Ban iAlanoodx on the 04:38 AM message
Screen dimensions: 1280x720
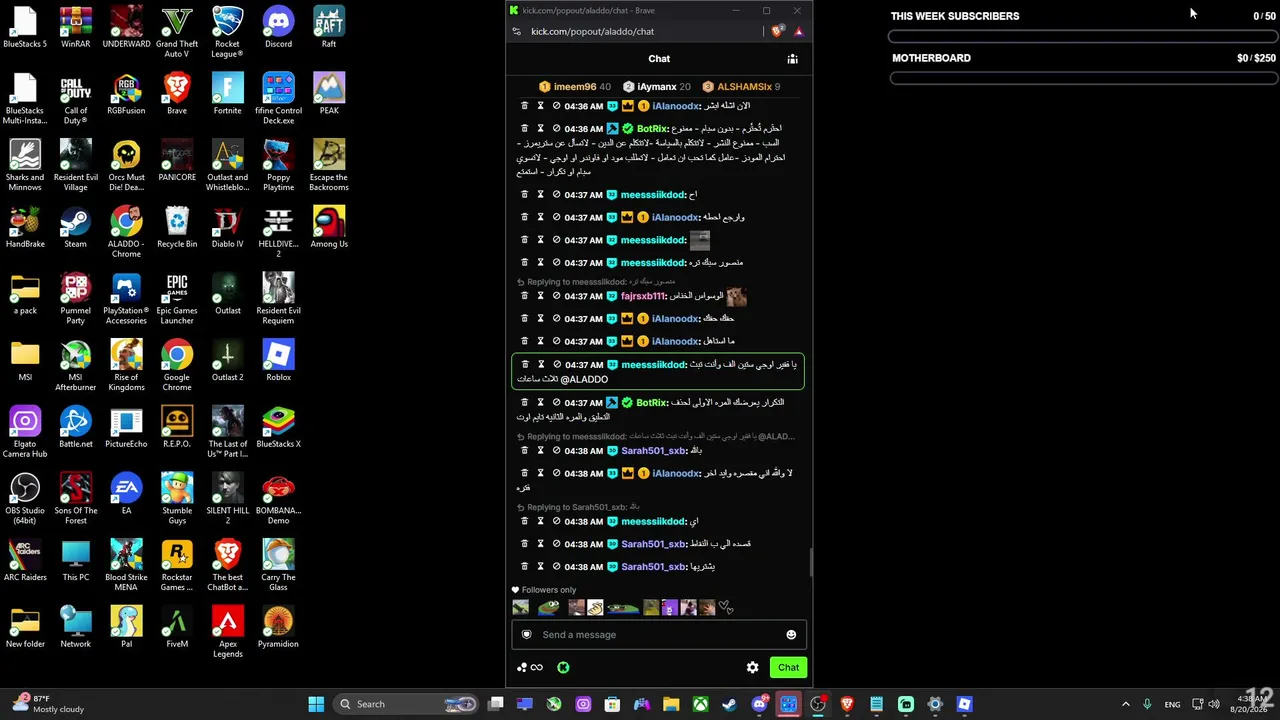tap(556, 473)
